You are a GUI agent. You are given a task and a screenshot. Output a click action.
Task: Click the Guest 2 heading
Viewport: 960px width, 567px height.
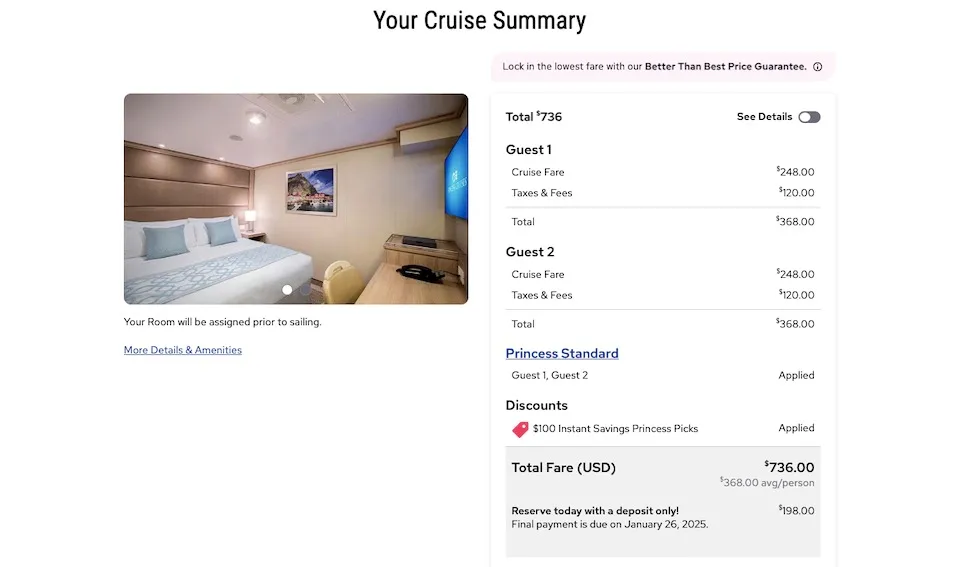[x=530, y=252]
